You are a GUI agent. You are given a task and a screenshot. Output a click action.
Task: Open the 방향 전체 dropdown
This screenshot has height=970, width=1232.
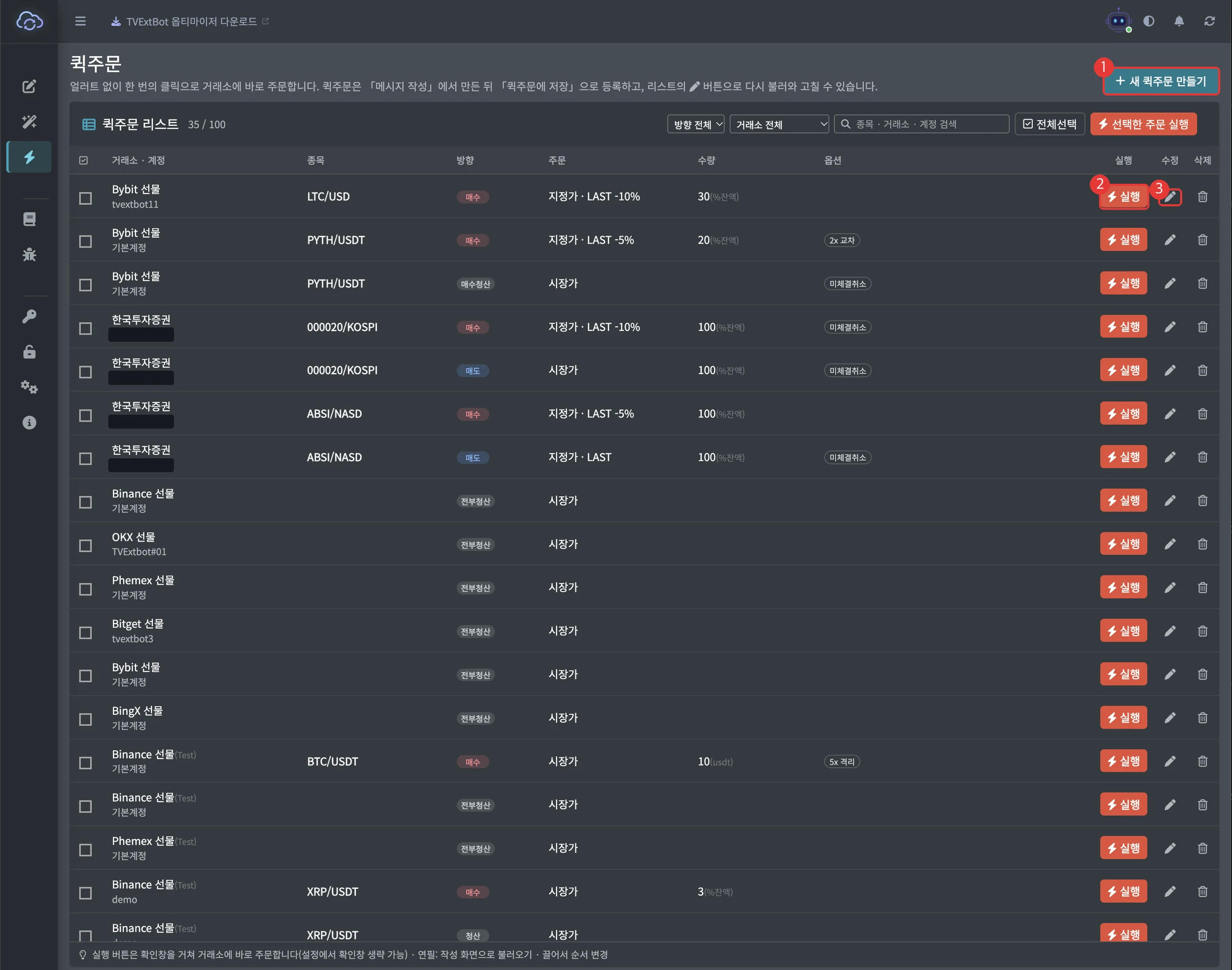(696, 124)
